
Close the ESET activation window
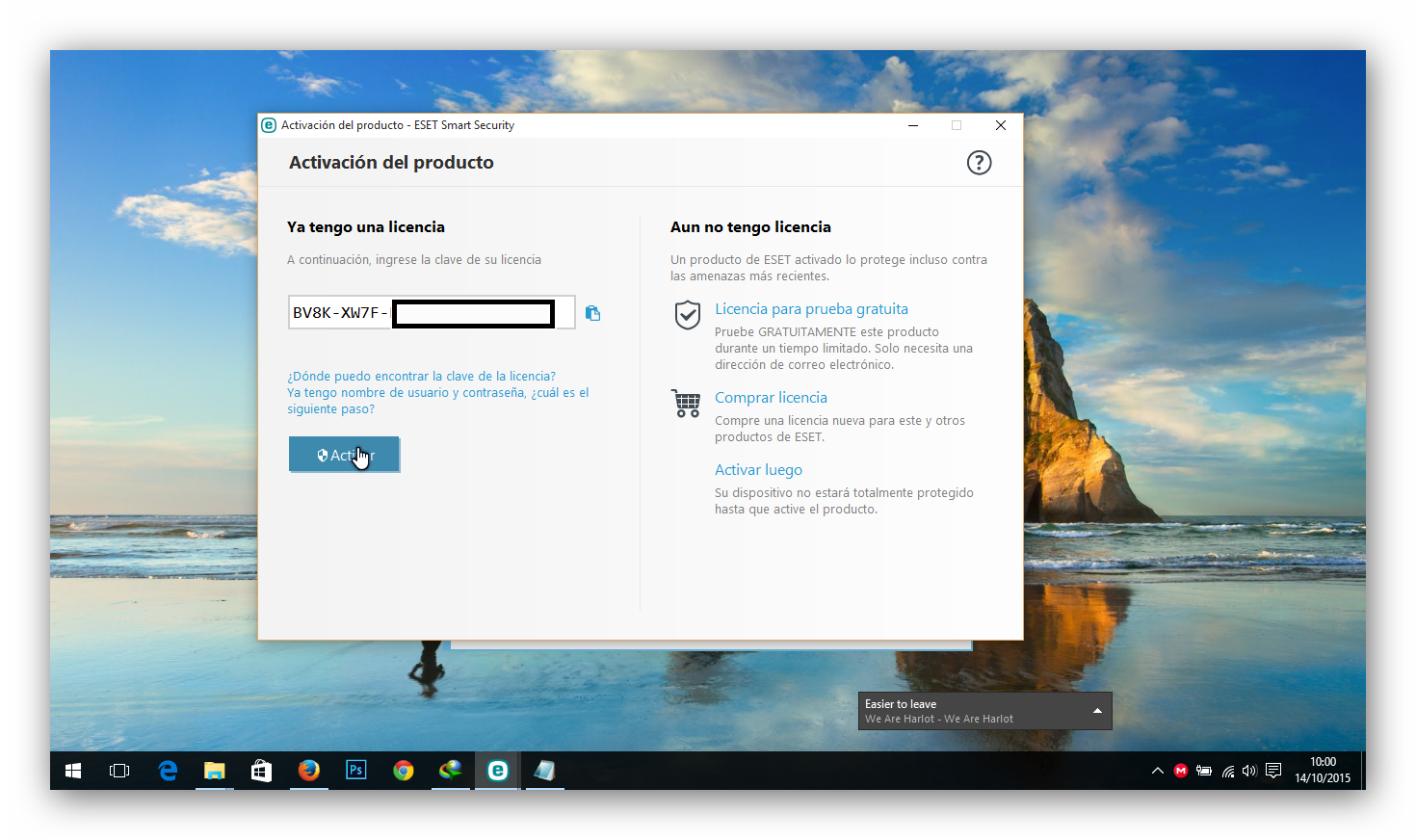tap(1001, 125)
